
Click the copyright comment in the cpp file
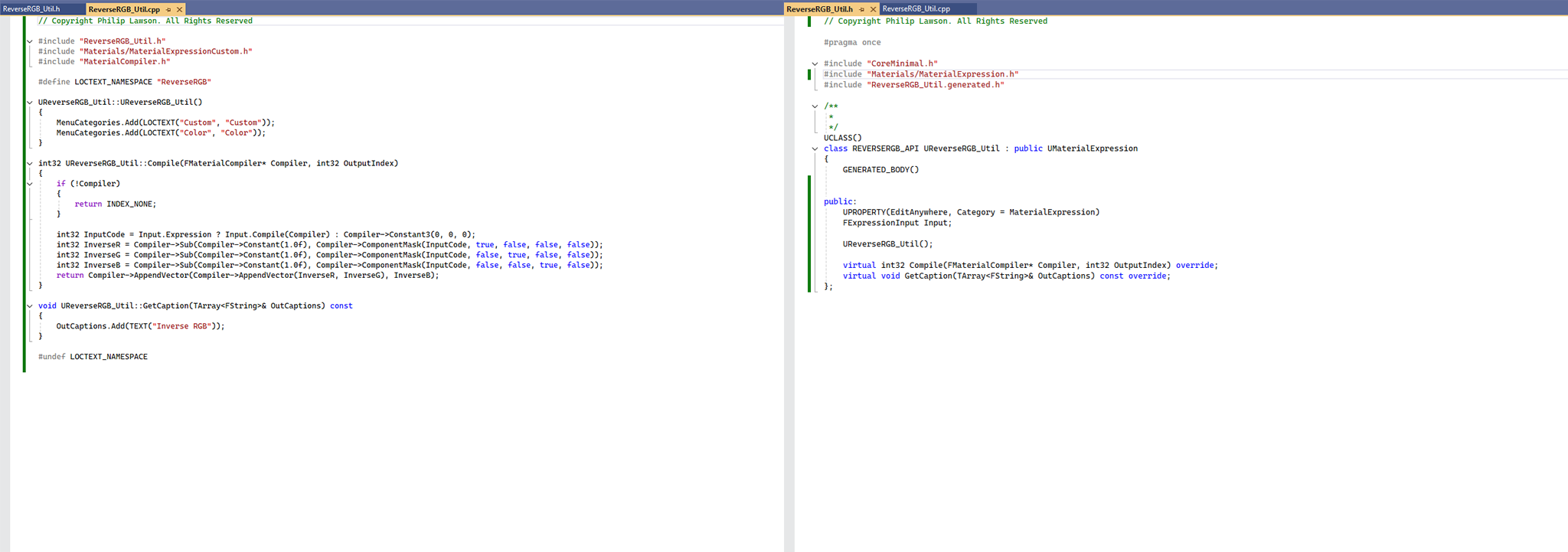click(145, 21)
